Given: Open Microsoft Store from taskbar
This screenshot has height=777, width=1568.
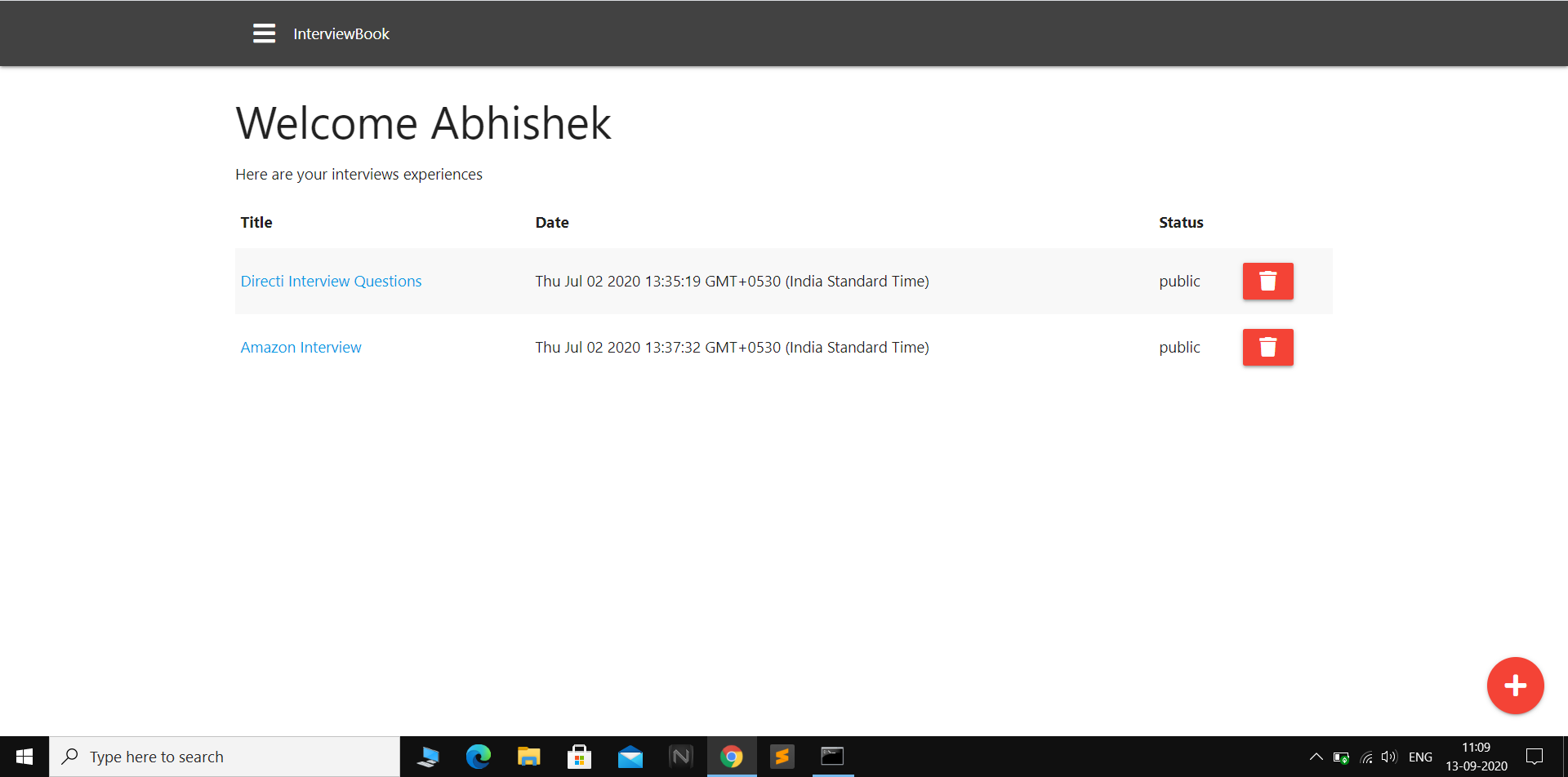Looking at the screenshot, I should pos(580,757).
